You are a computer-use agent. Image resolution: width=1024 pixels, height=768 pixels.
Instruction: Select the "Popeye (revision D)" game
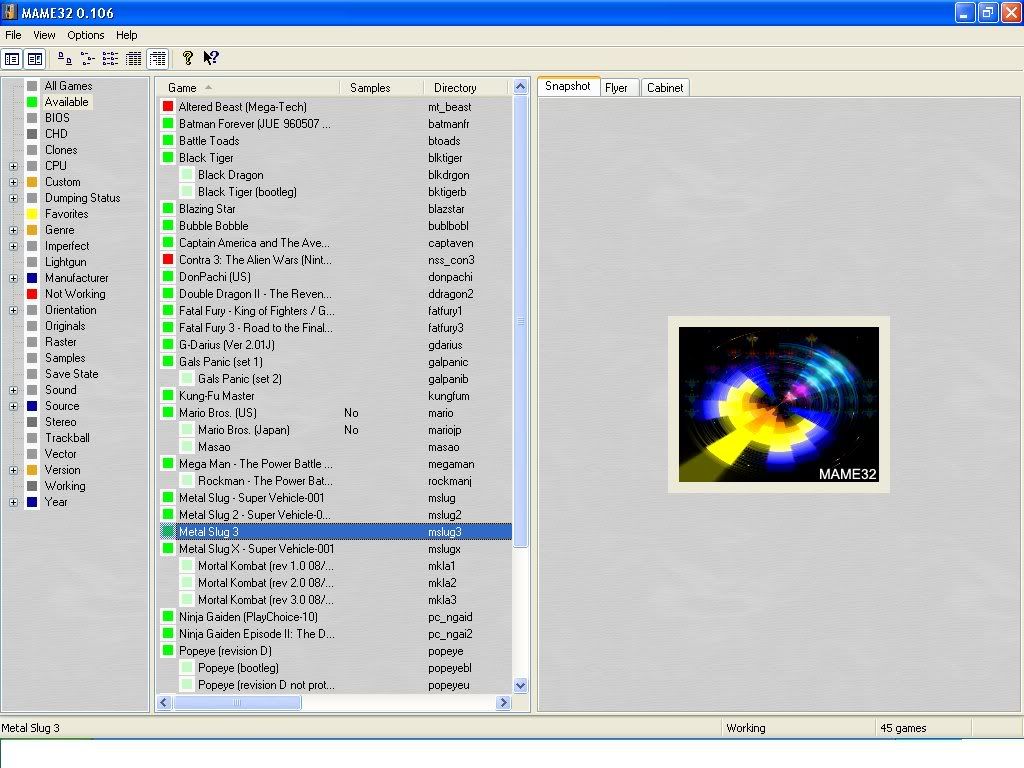click(336, 650)
